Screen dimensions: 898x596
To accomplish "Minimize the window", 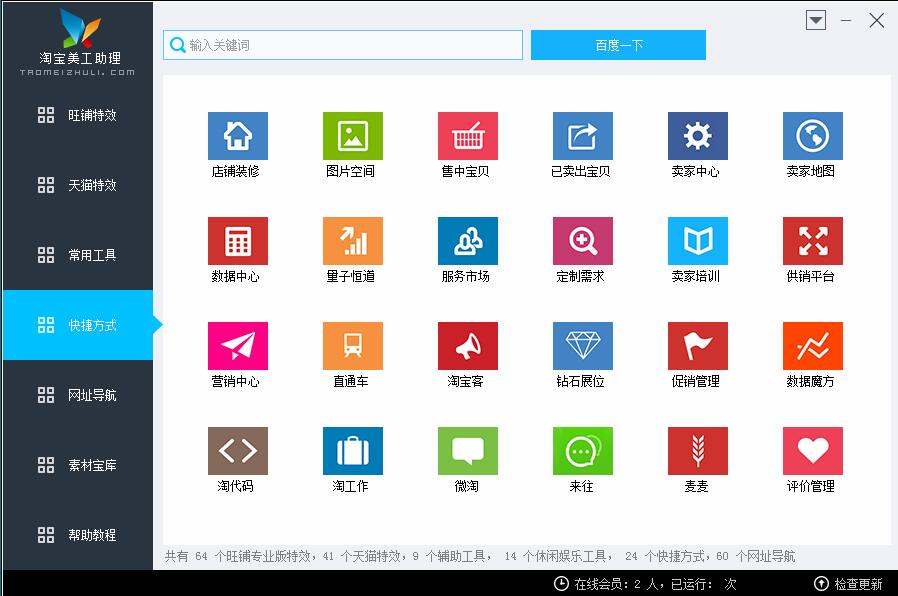I will [846, 20].
